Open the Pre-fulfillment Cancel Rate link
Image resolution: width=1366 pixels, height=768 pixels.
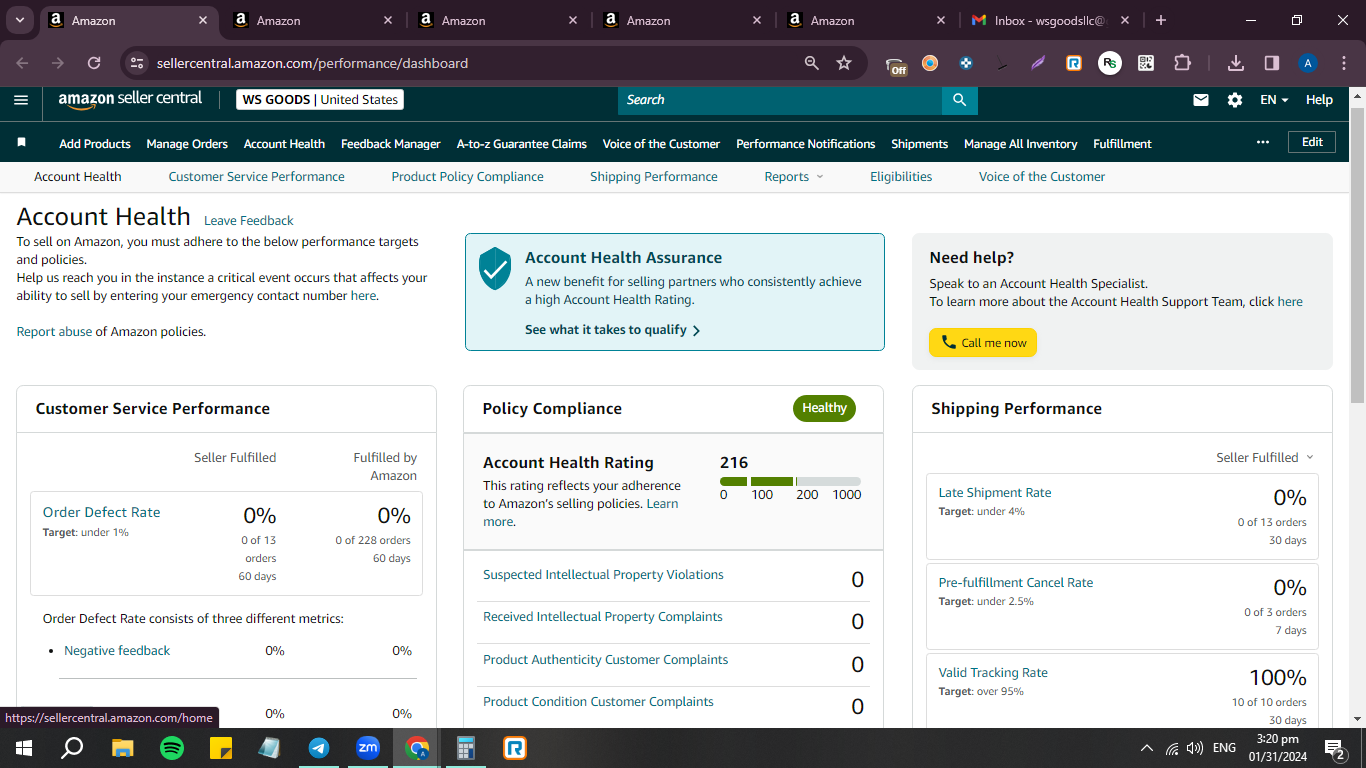click(1016, 582)
